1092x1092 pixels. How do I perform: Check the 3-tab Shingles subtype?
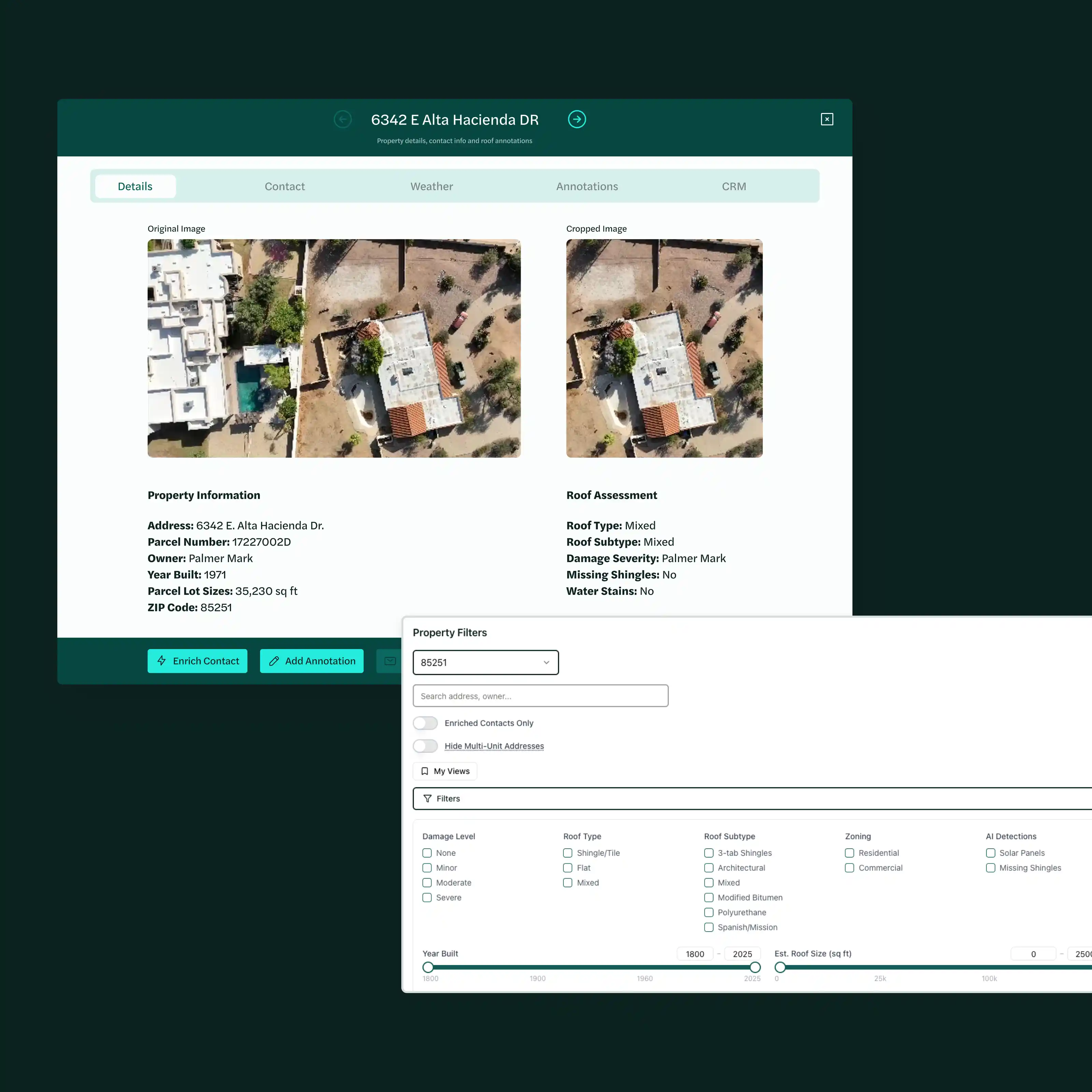(x=709, y=853)
